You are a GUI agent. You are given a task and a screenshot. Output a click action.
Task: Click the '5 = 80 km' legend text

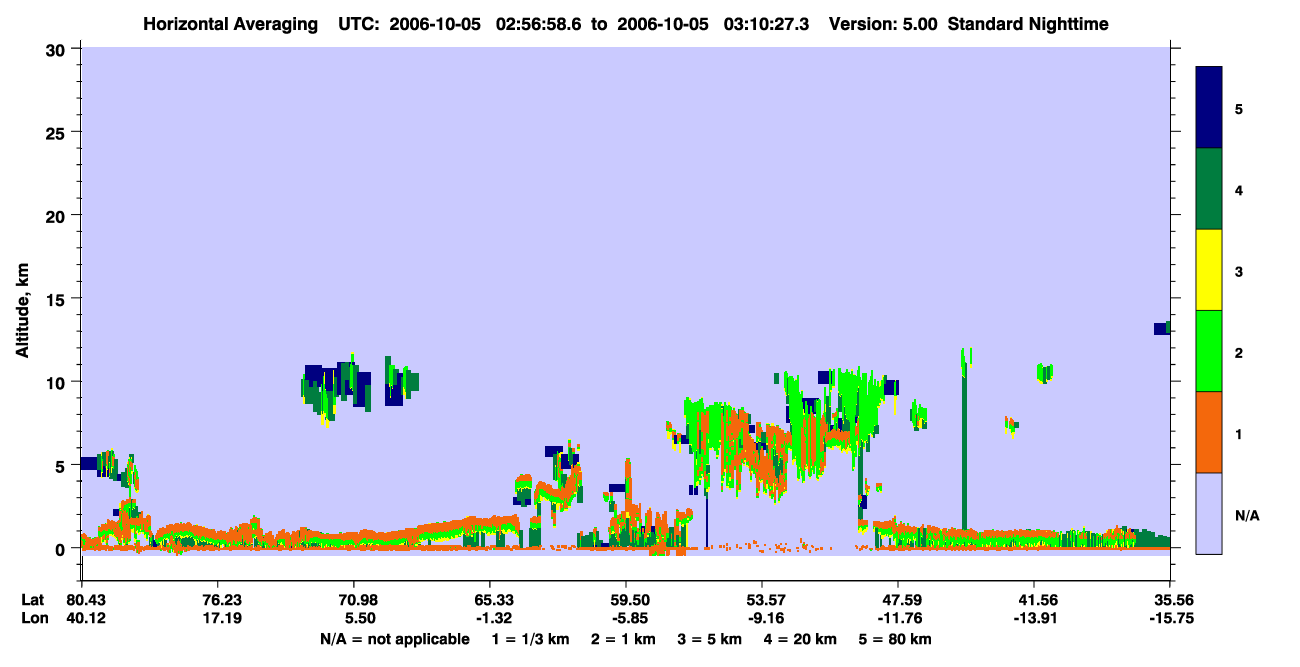[895, 639]
